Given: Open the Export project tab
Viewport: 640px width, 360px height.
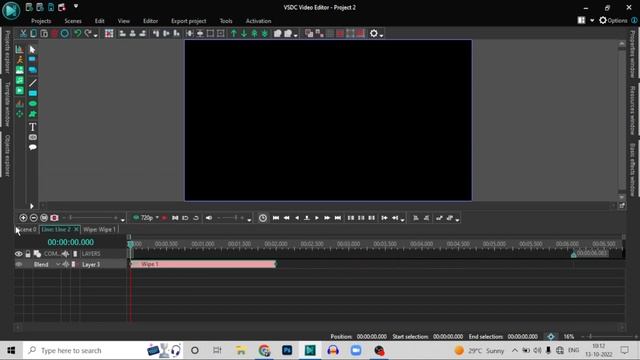Looking at the screenshot, I should tap(189, 21).
